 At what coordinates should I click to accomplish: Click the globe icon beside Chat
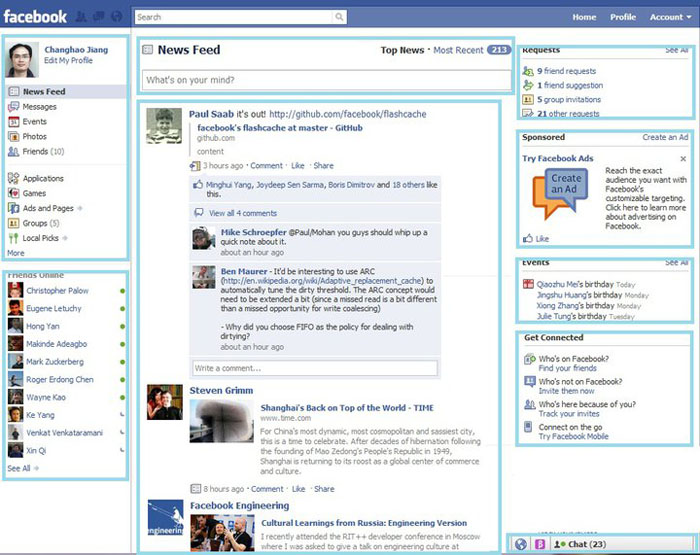[521, 544]
